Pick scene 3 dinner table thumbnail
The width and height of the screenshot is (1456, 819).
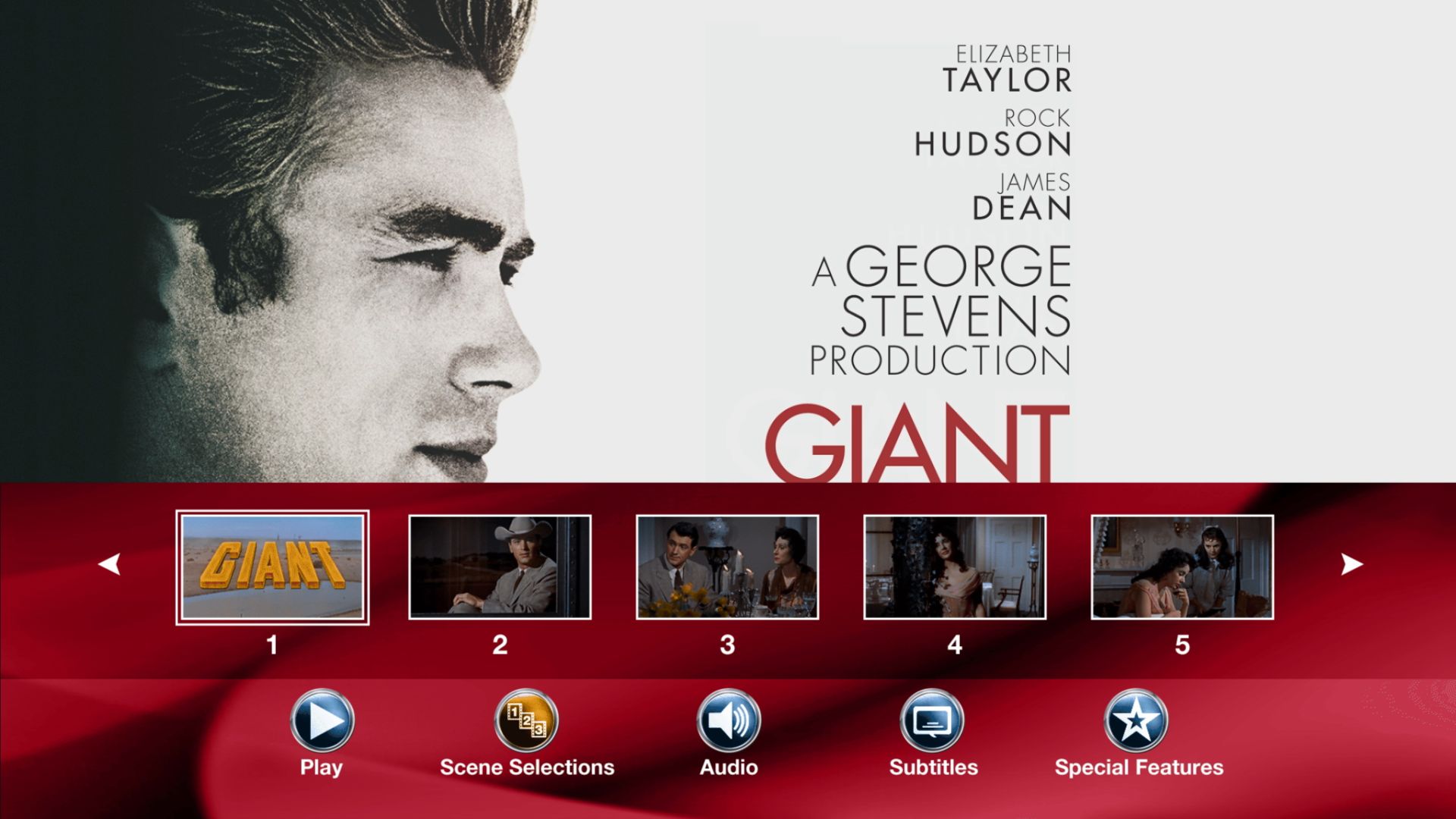tap(727, 567)
